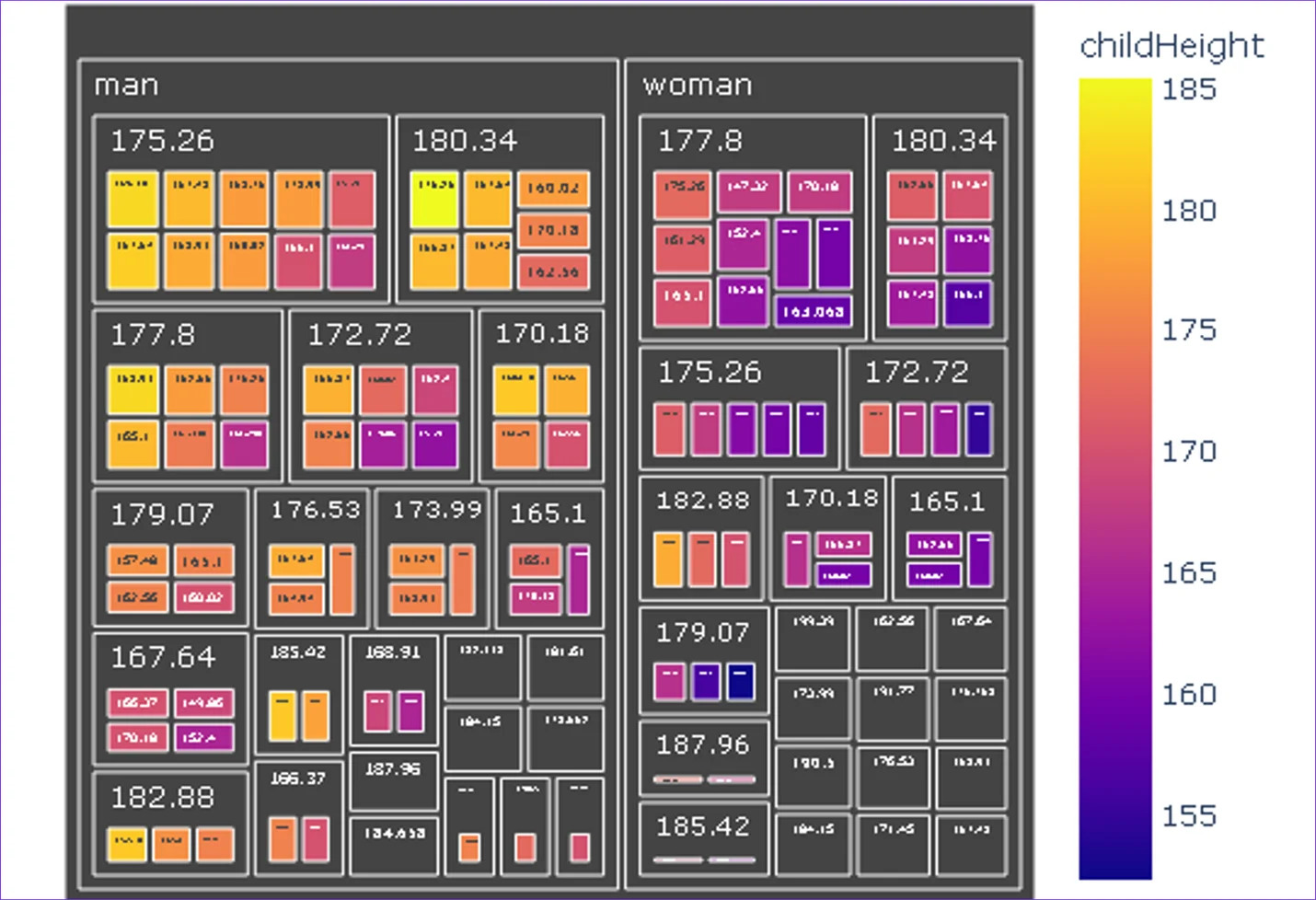Click the 165.1 leaf in woman's 177.8 group
1316x900 pixels.
(682, 304)
